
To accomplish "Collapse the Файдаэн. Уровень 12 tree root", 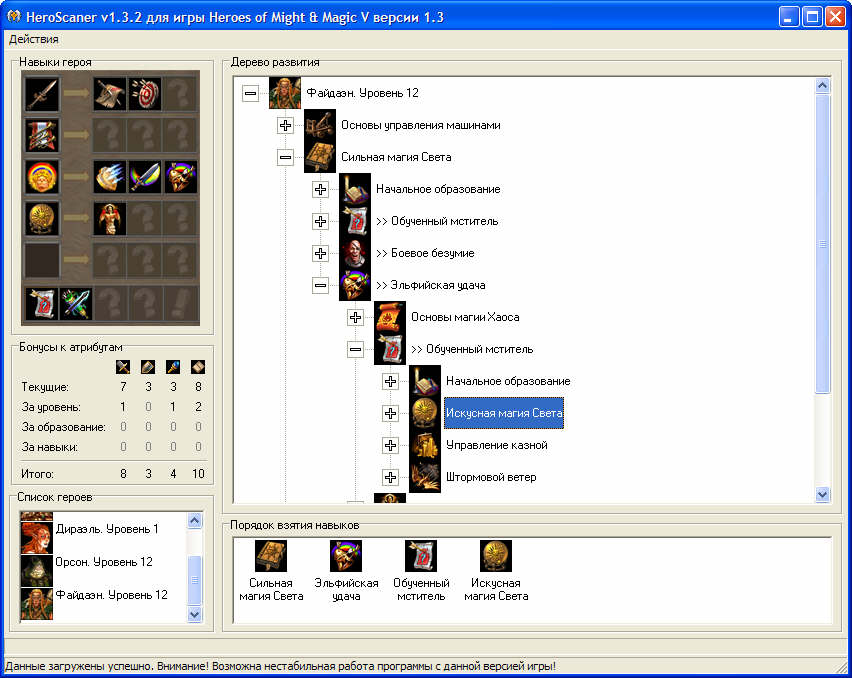I will click(250, 93).
